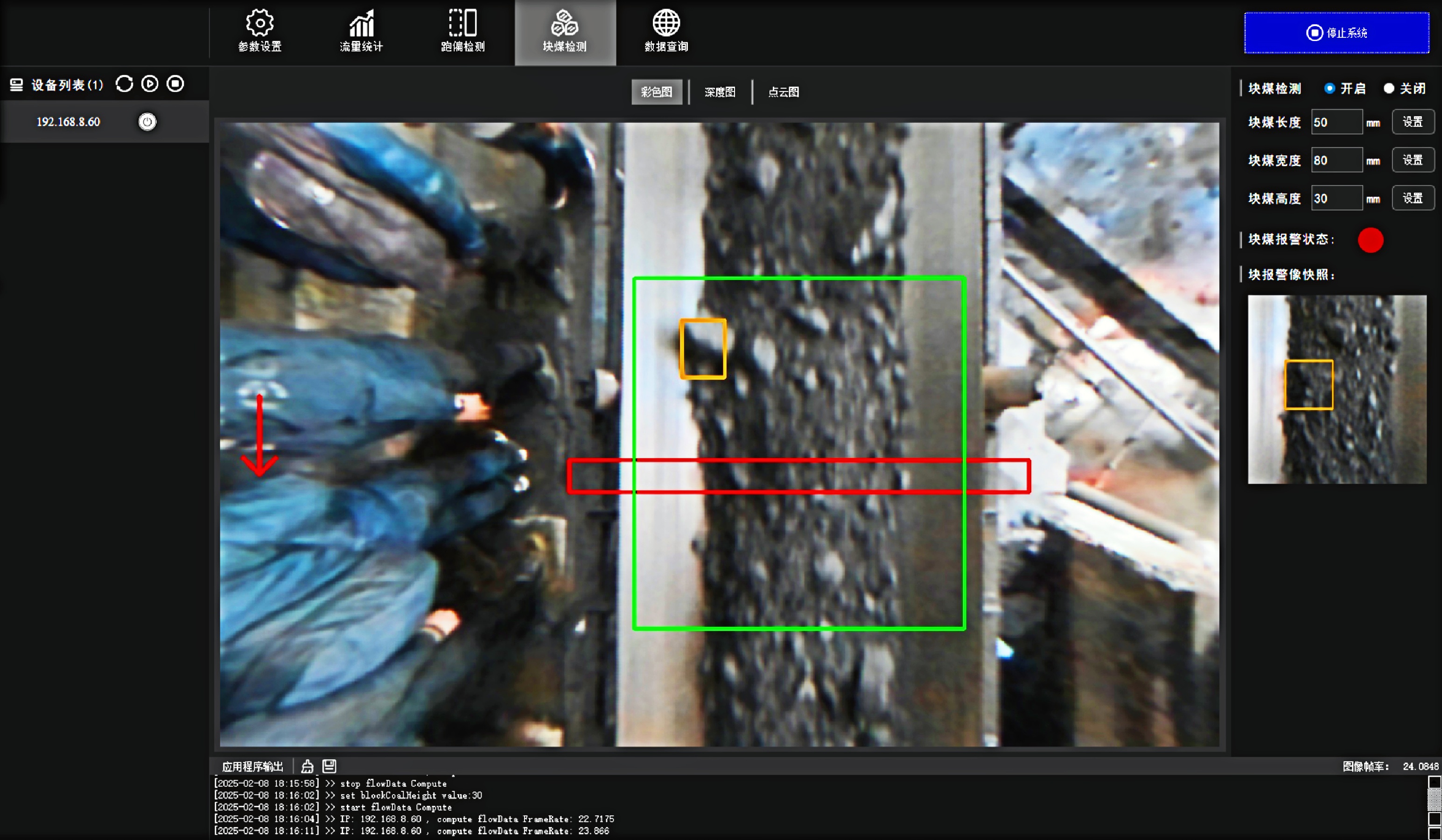Open the 流量统计 chart icon
This screenshot has width=1442, height=840.
[x=361, y=24]
